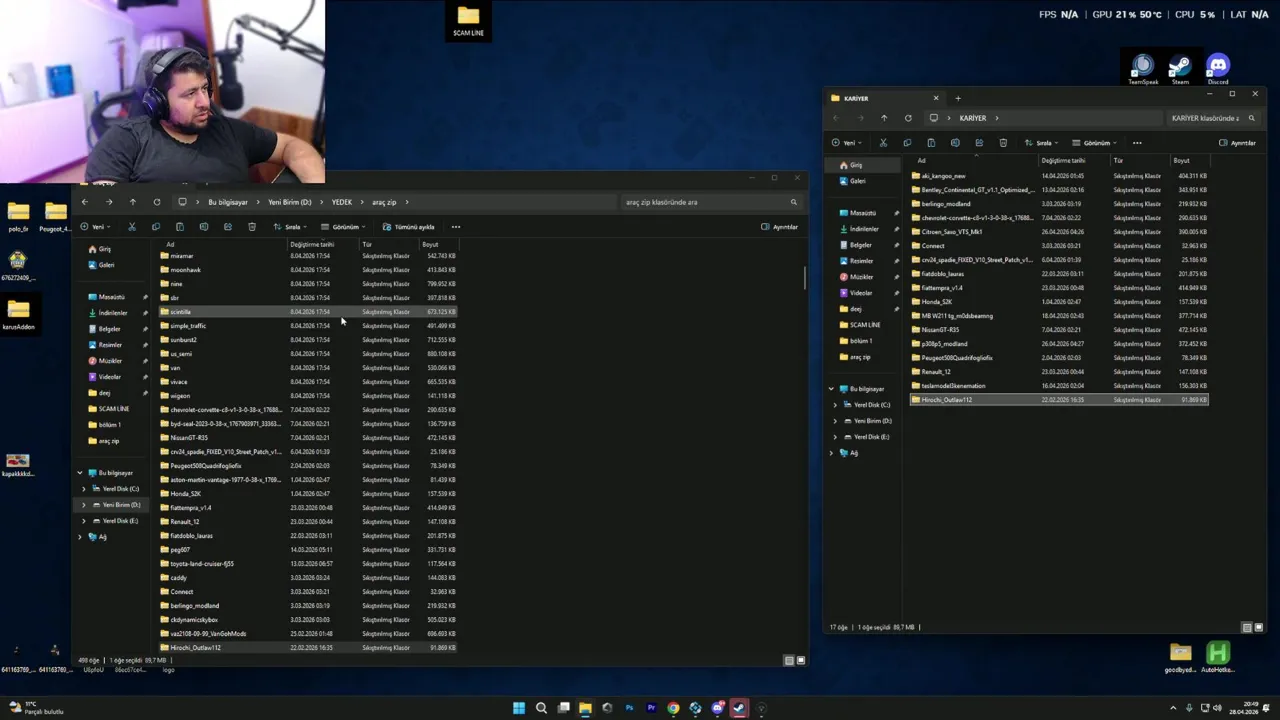Click Copy icon in KARİYER toolbar
1280x720 pixels.
pyautogui.click(x=907, y=143)
